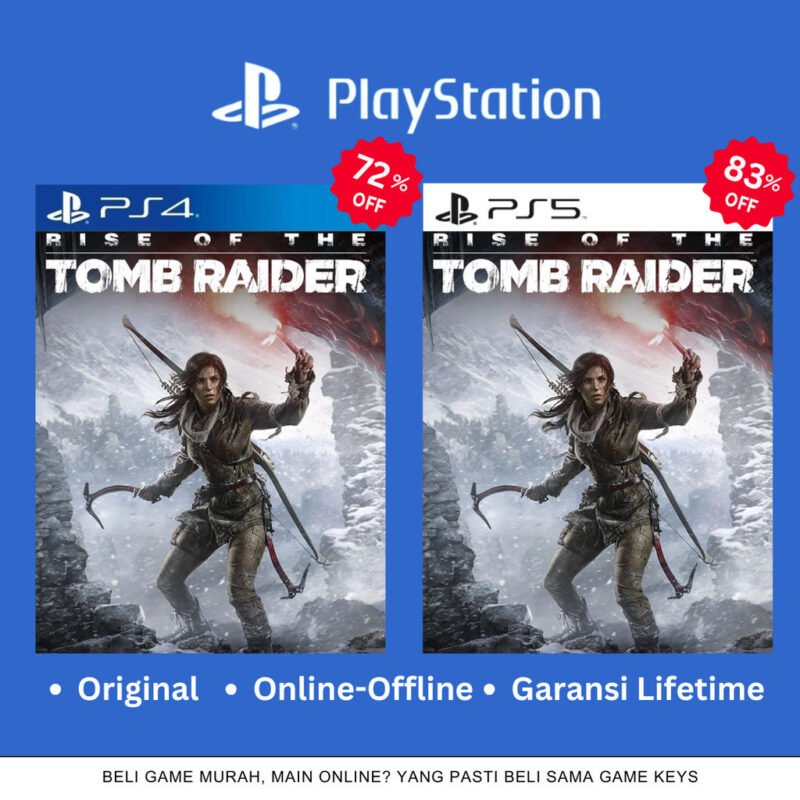Click the bottom Game Keys tagline text

400,777
